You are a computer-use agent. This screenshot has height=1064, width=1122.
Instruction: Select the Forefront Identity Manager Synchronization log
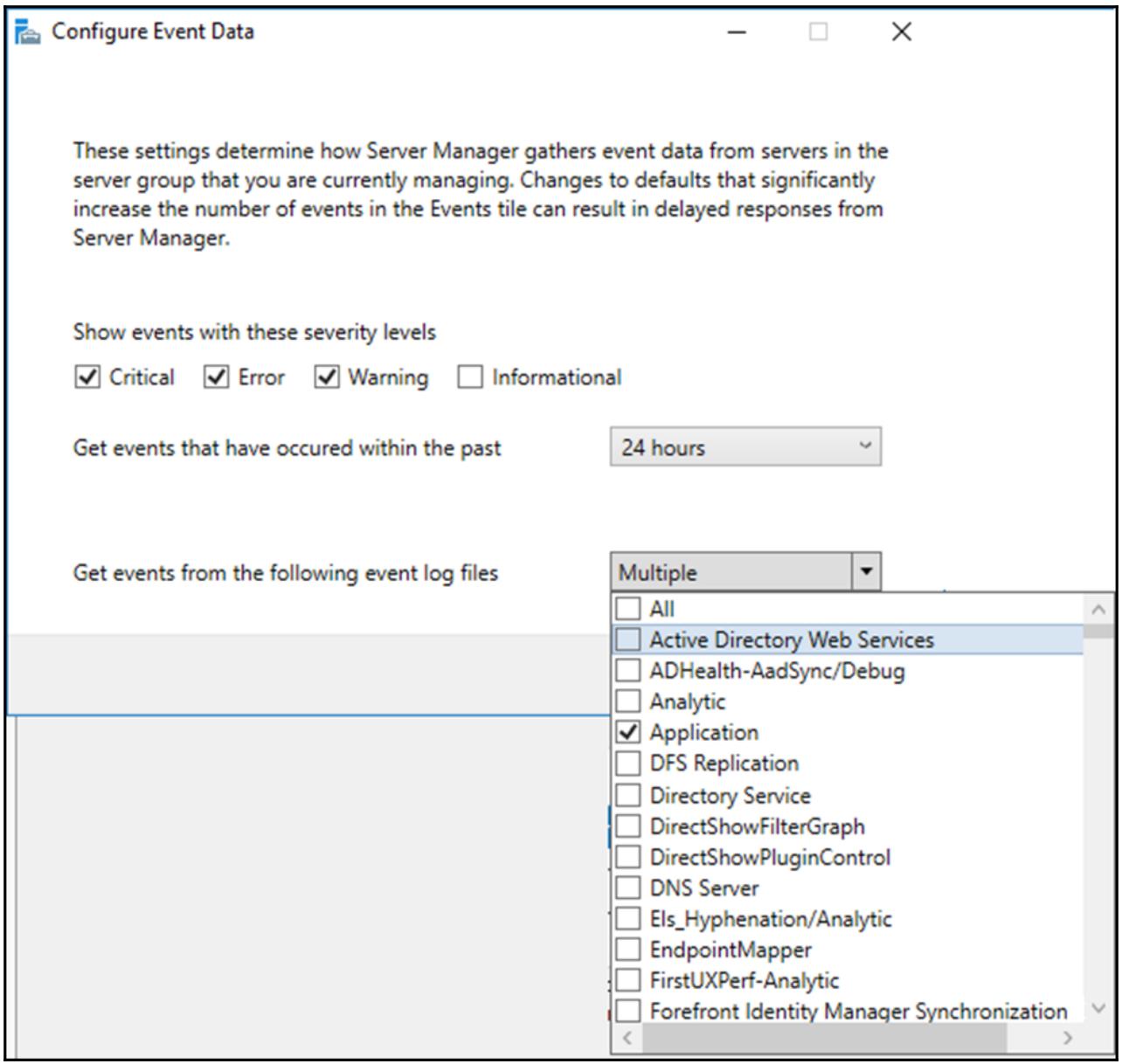point(628,1011)
